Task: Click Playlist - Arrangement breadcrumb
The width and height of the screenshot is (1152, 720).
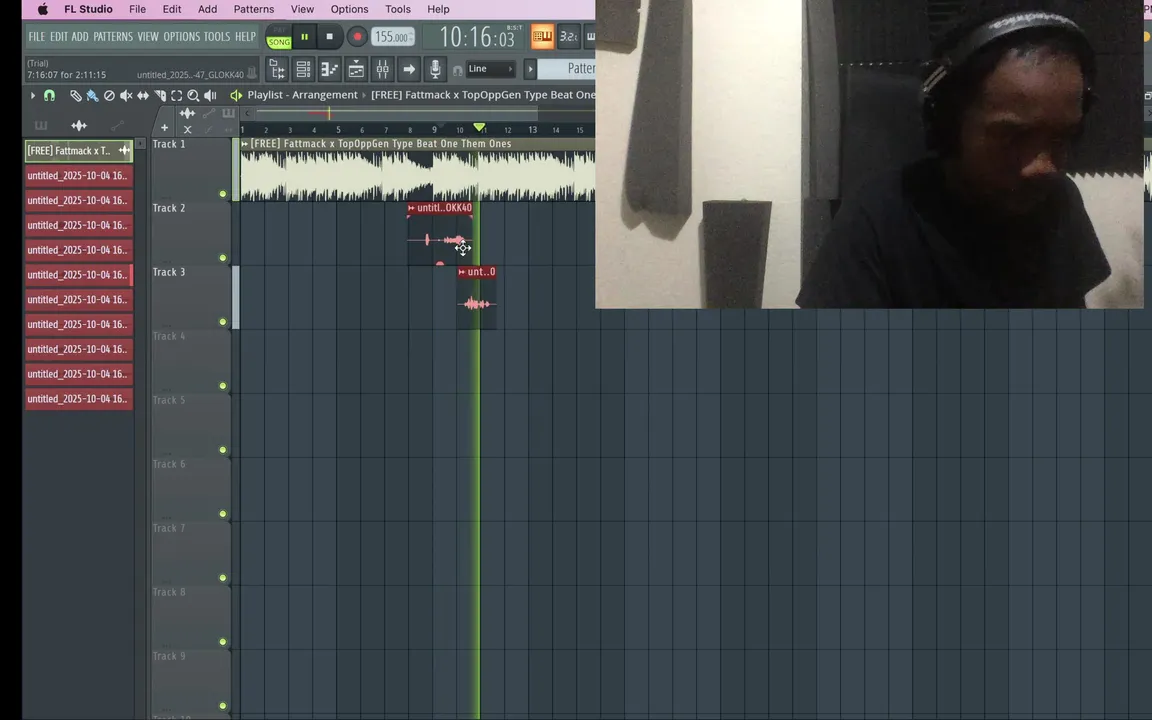Action: pos(302,95)
